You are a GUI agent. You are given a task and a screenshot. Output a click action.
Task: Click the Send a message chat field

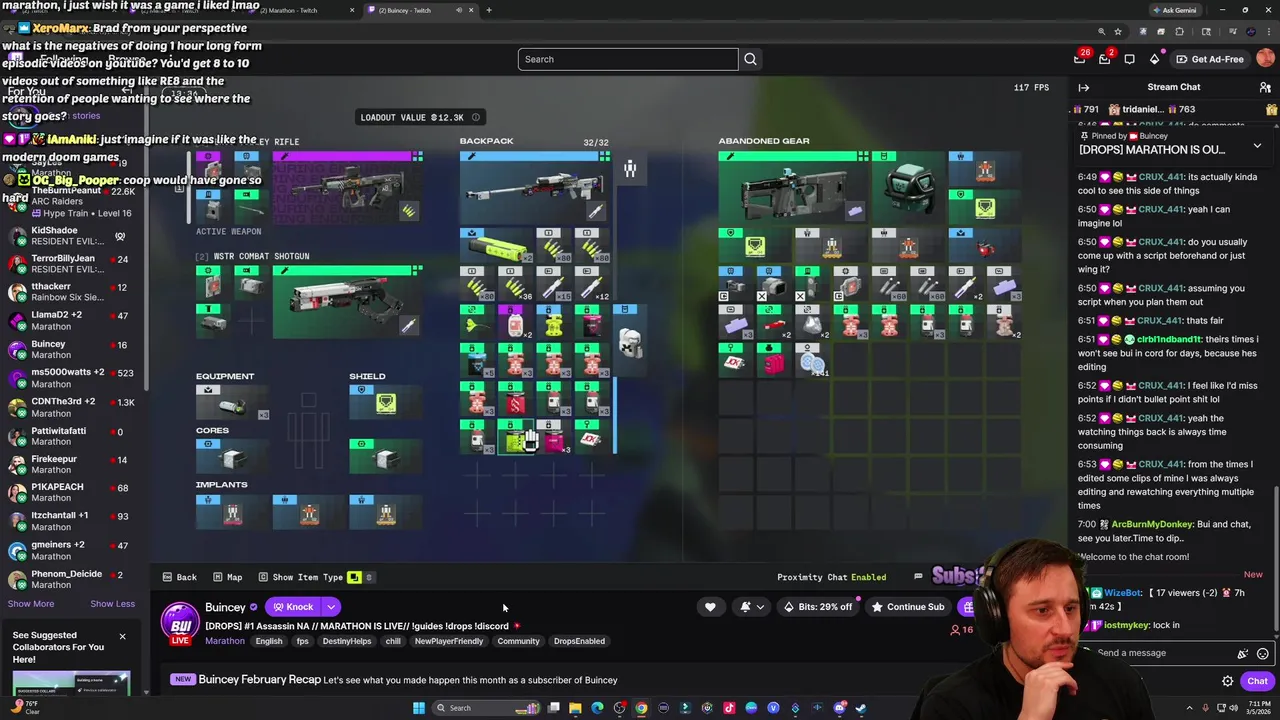click(x=1162, y=653)
